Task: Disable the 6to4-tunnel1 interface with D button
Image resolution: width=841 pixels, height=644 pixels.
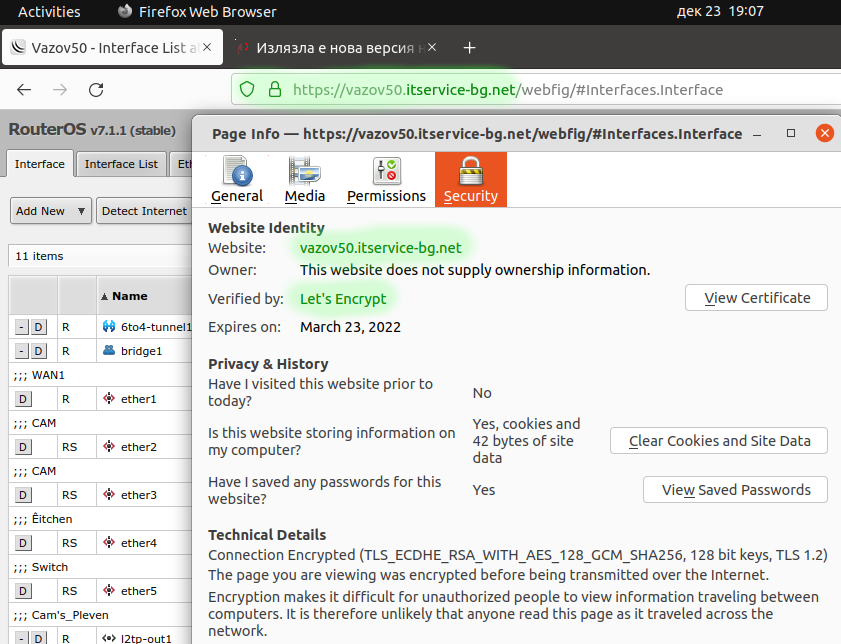Action: tap(38, 326)
